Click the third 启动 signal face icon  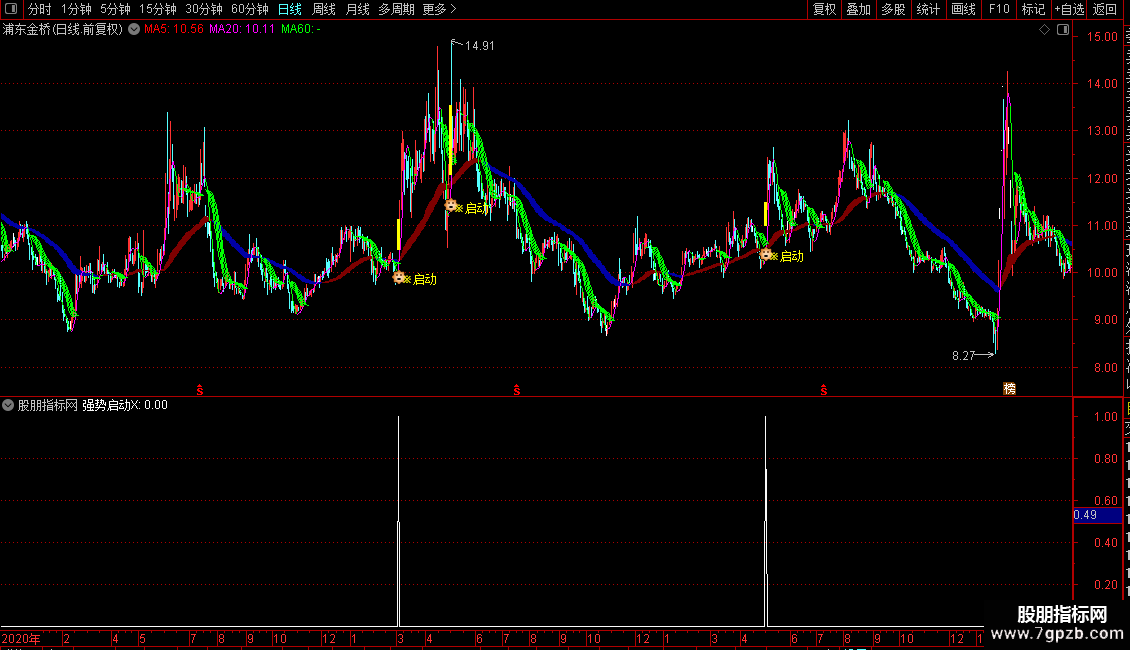[766, 254]
